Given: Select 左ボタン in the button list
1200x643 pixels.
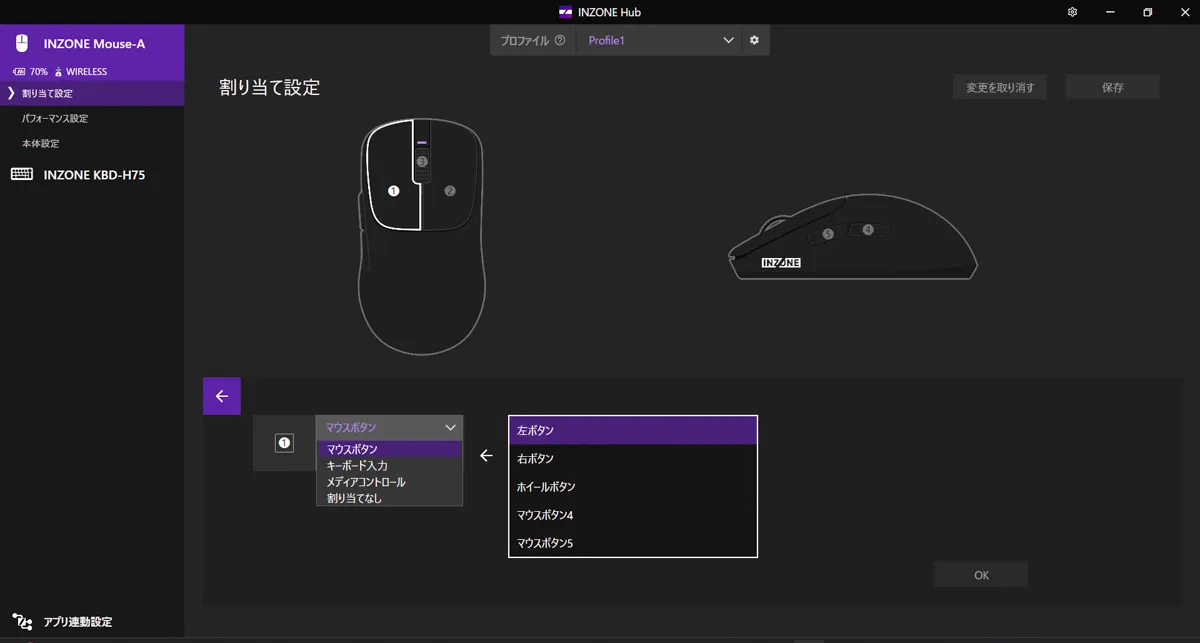Looking at the screenshot, I should [633, 430].
